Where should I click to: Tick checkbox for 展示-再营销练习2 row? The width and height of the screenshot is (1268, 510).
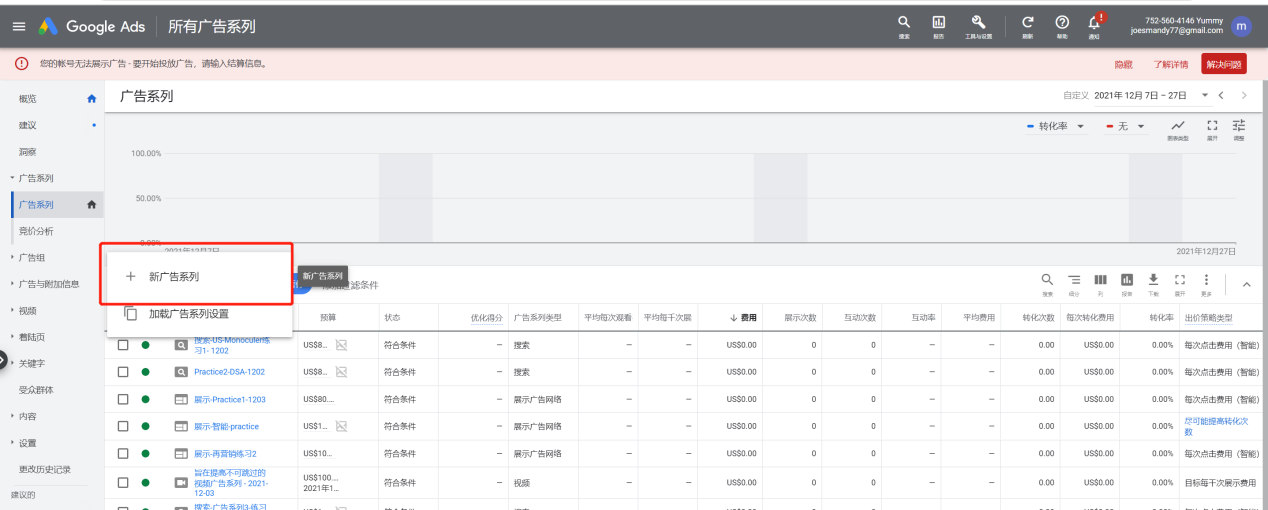pos(123,453)
